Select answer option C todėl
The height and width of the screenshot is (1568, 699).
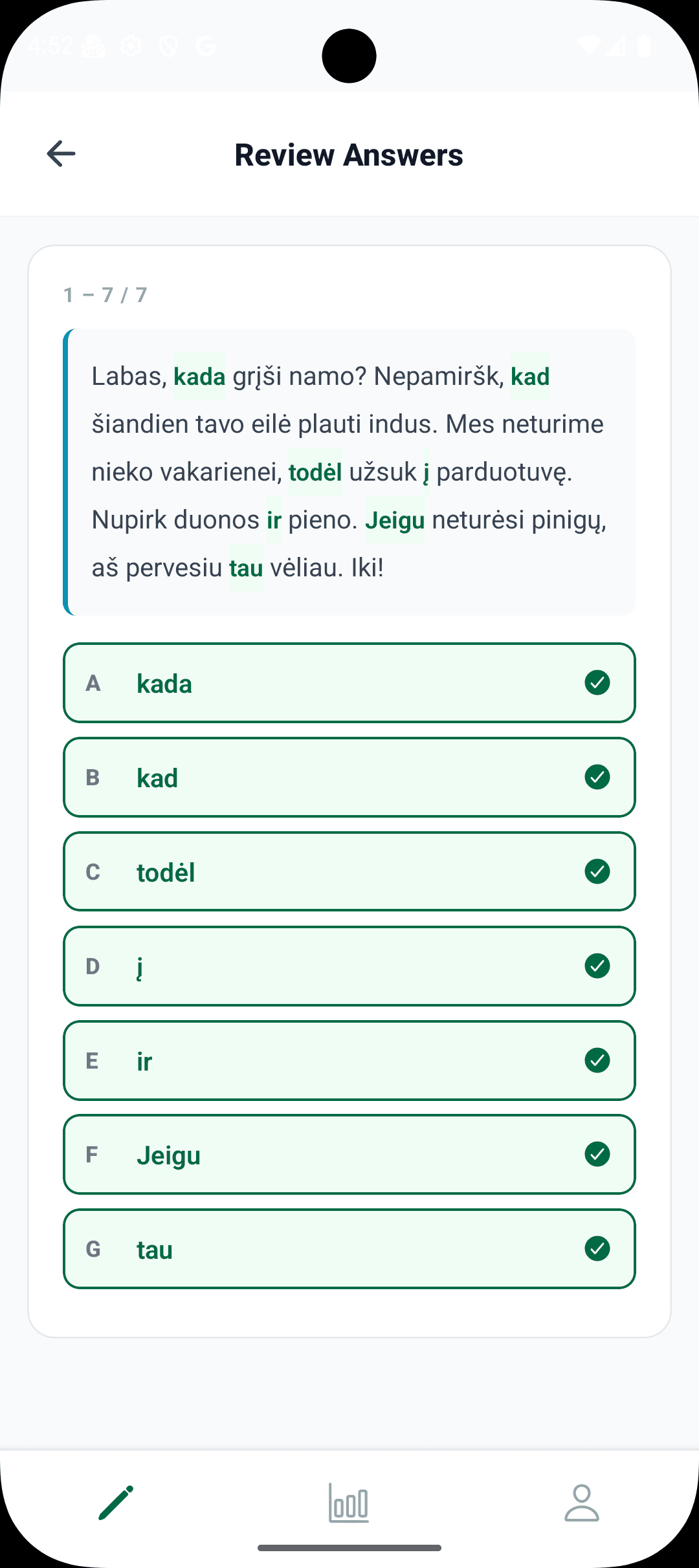(x=349, y=871)
